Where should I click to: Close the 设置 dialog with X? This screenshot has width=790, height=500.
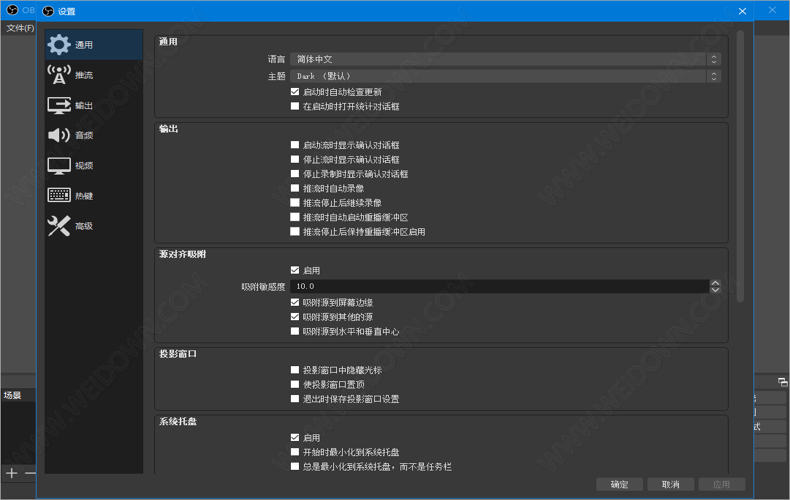tap(742, 11)
